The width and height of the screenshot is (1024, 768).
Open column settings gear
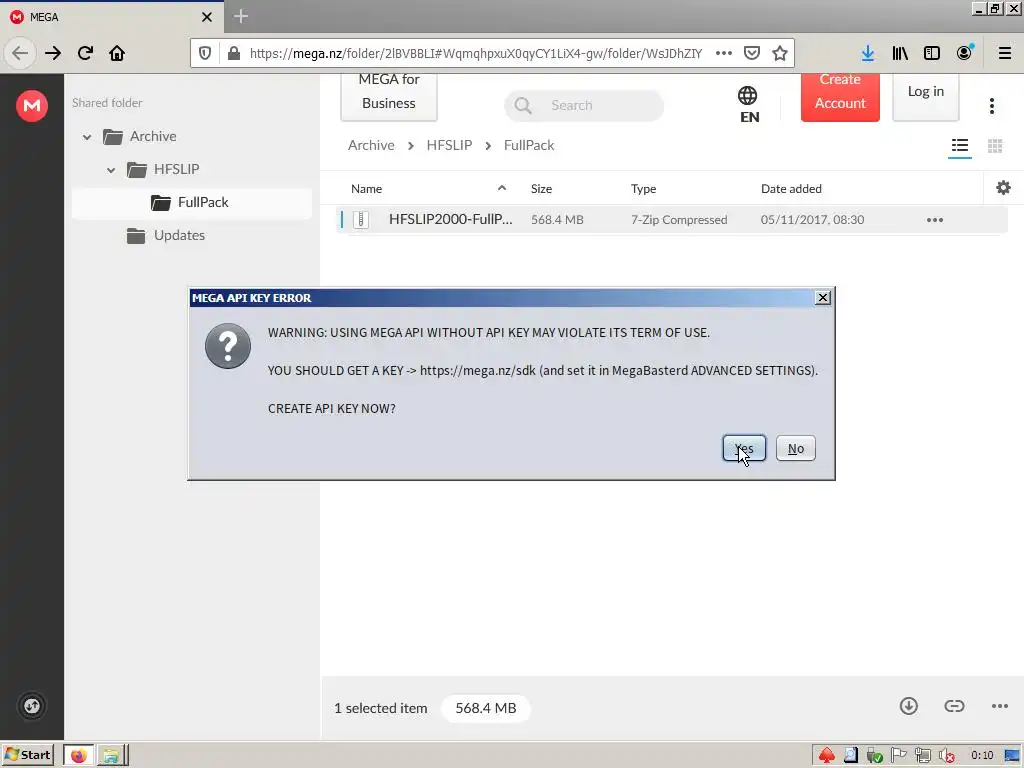pos(1004,188)
